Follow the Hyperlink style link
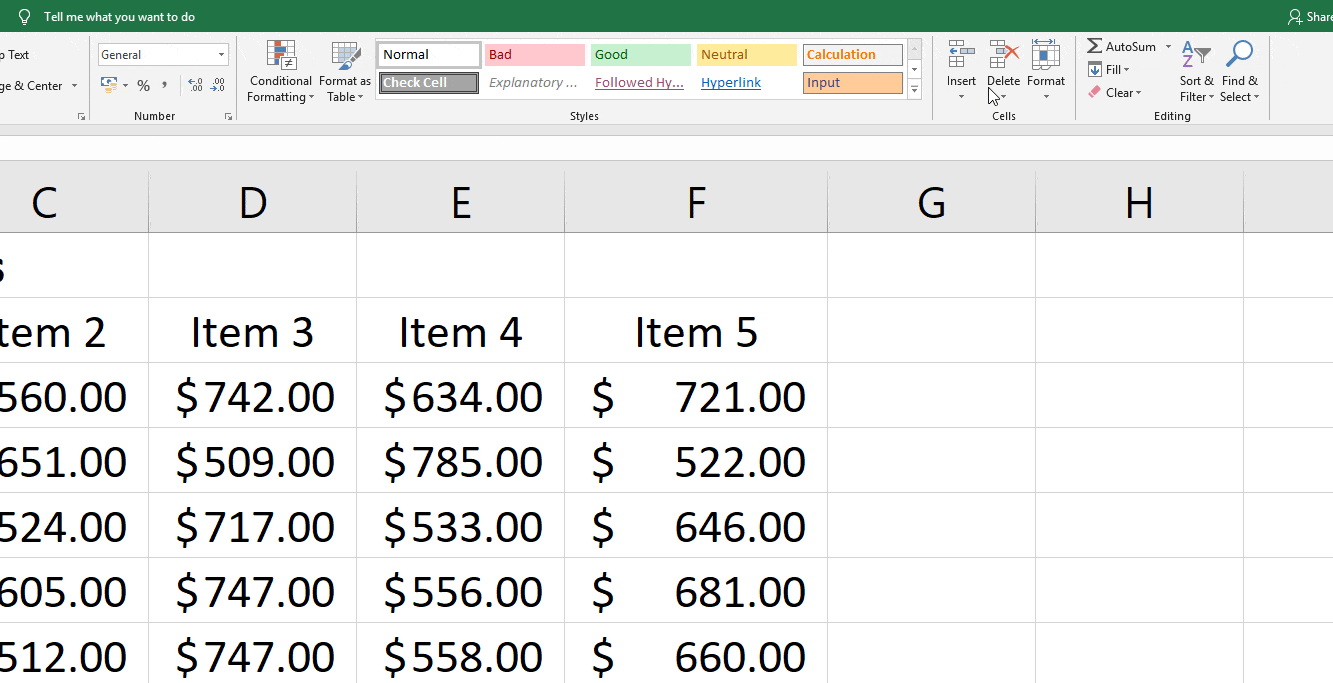This screenshot has height=683, width=1333. tap(730, 82)
